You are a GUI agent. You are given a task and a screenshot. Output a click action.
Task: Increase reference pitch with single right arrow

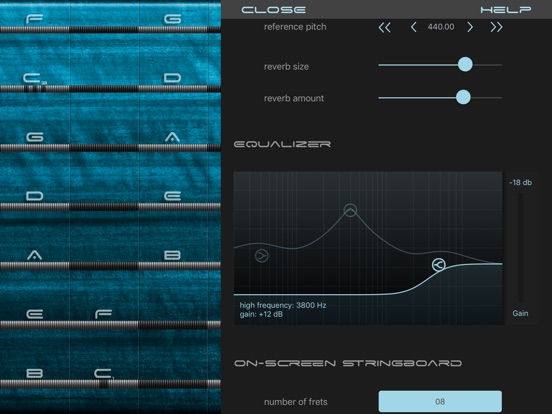tap(470, 27)
